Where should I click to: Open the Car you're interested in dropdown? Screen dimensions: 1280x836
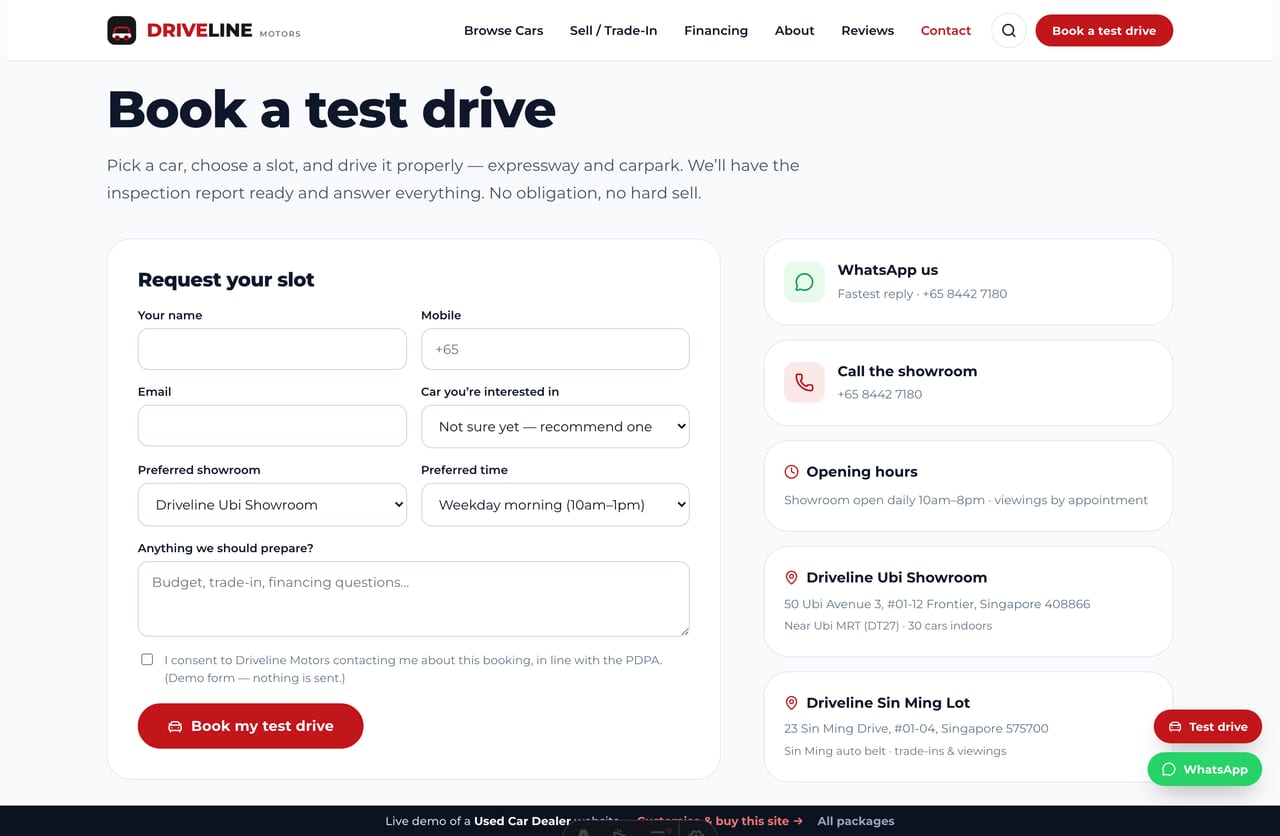coord(555,426)
